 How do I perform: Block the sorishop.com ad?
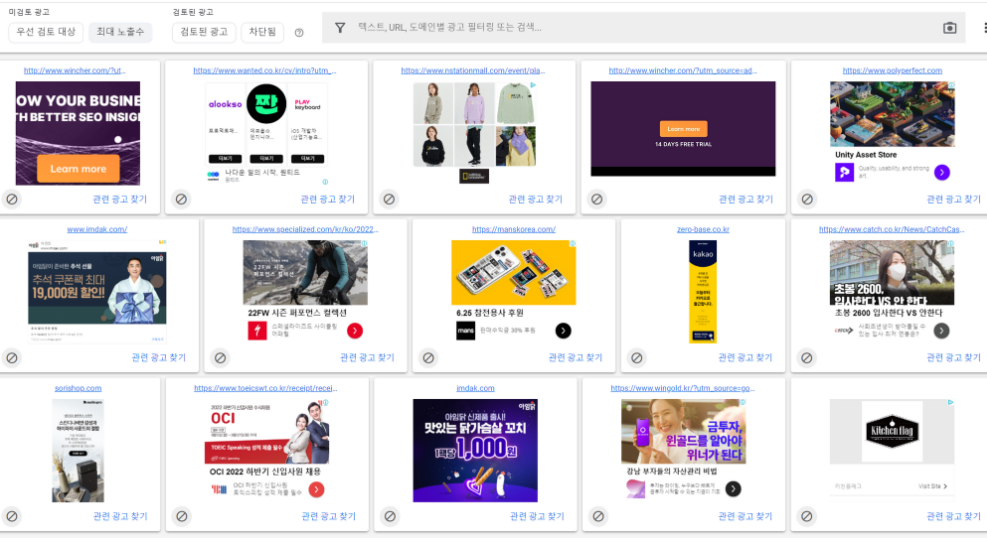[12, 516]
